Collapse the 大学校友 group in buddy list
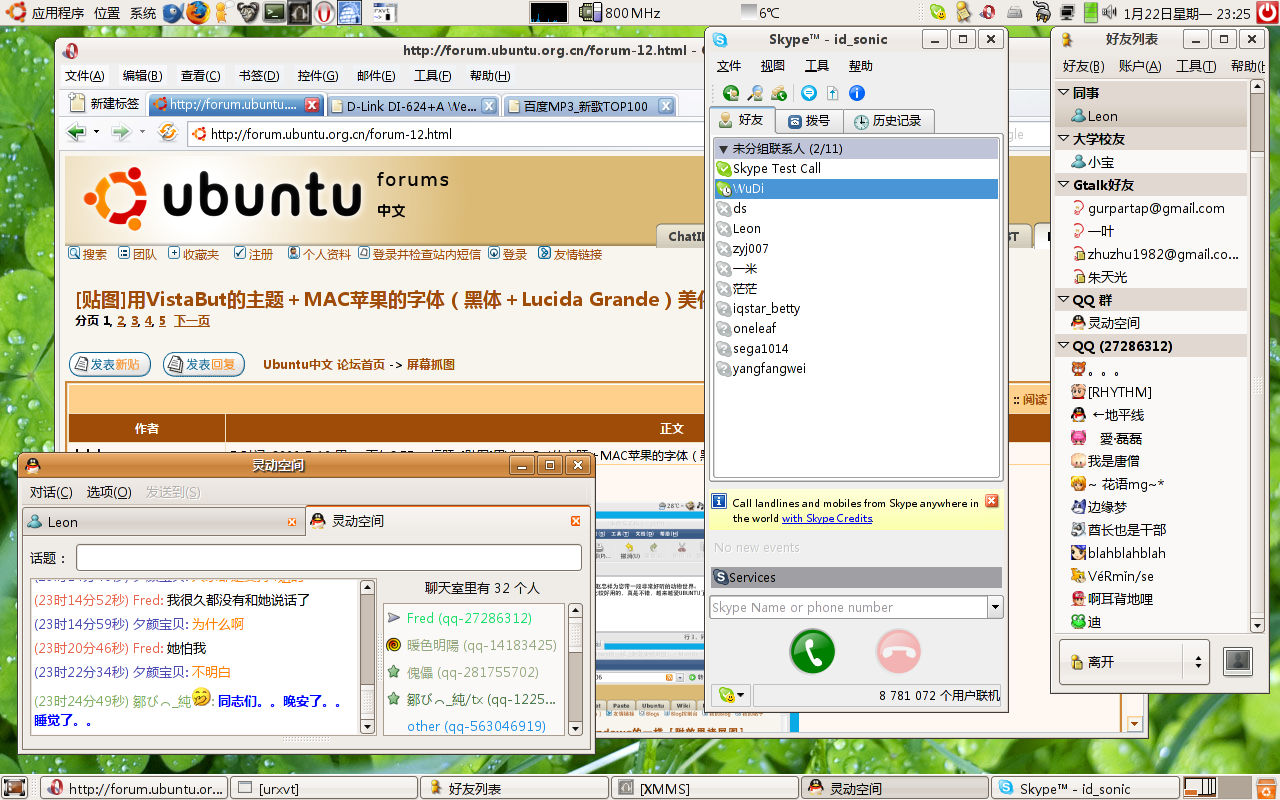Viewport: 1280px width, 800px height. click(x=1064, y=139)
